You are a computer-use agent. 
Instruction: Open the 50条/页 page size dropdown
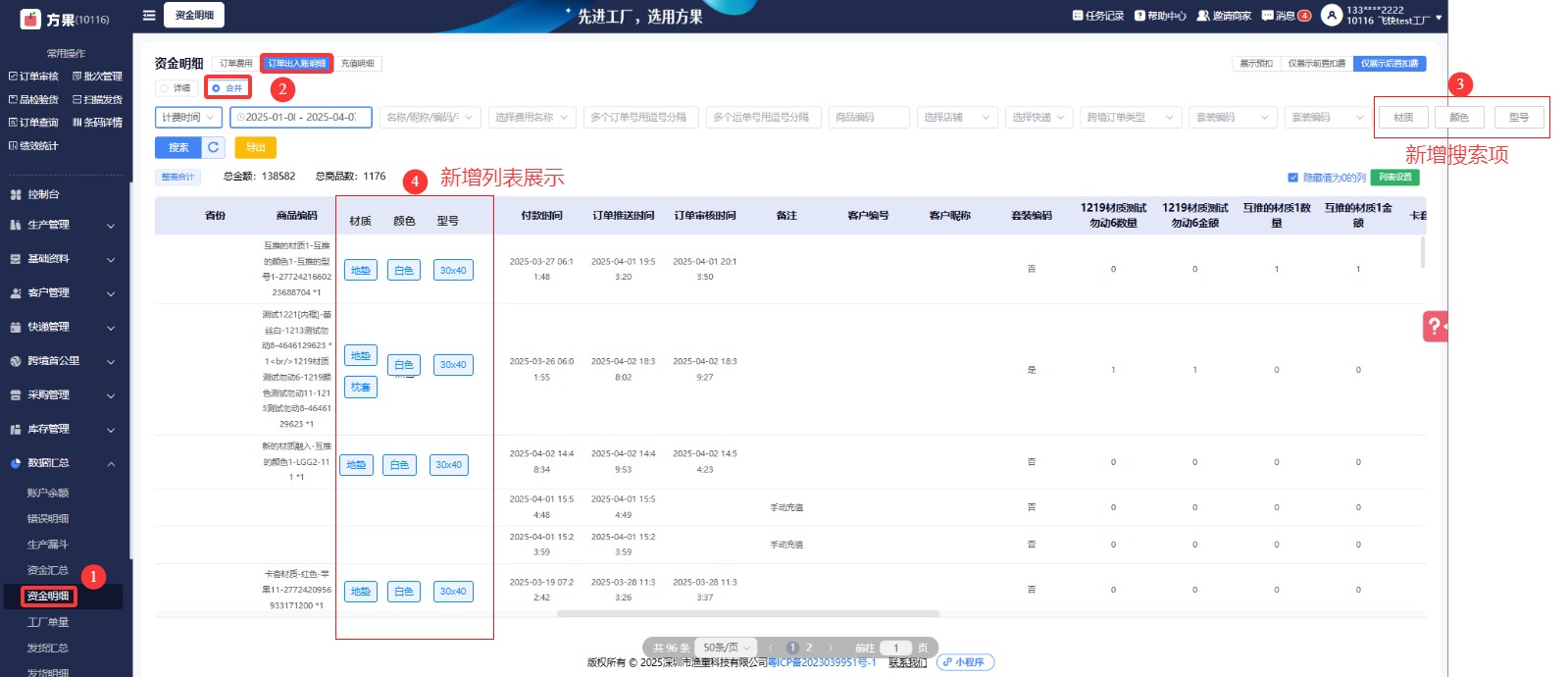pos(726,648)
